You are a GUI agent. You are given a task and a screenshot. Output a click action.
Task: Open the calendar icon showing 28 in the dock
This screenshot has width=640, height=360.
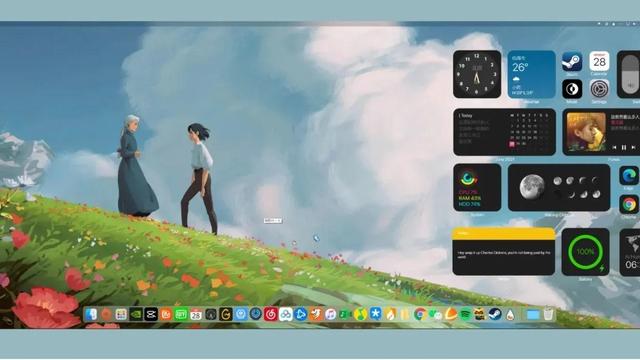[x=196, y=314]
